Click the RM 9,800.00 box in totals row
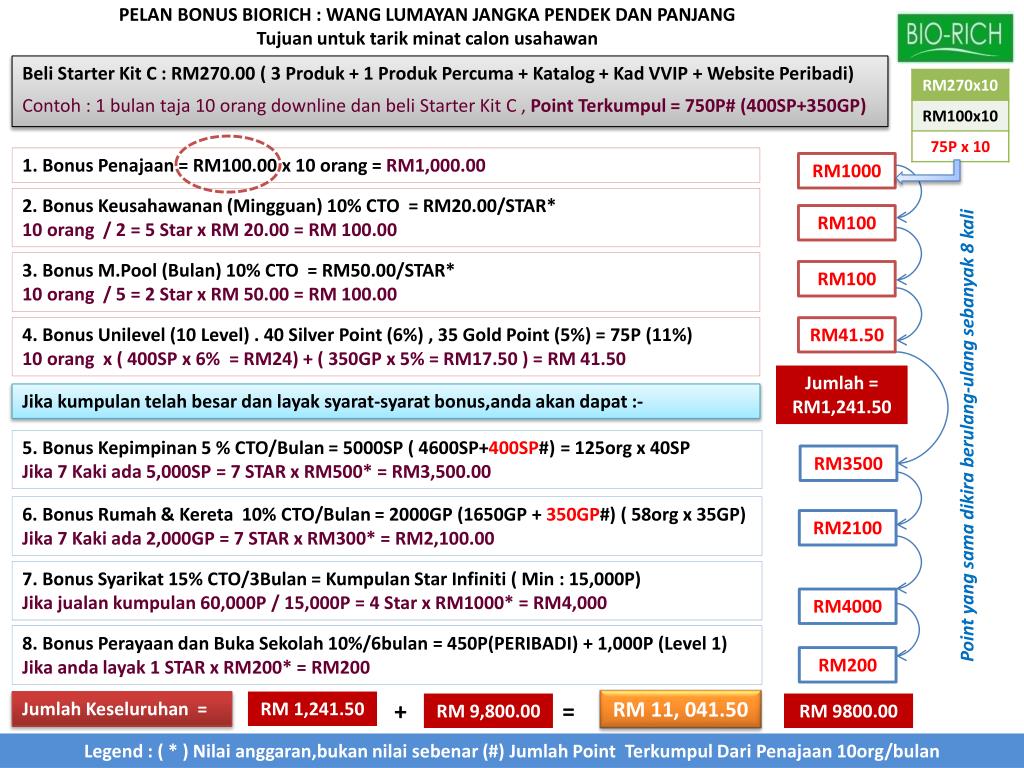The width and height of the screenshot is (1024, 768). tap(488, 711)
